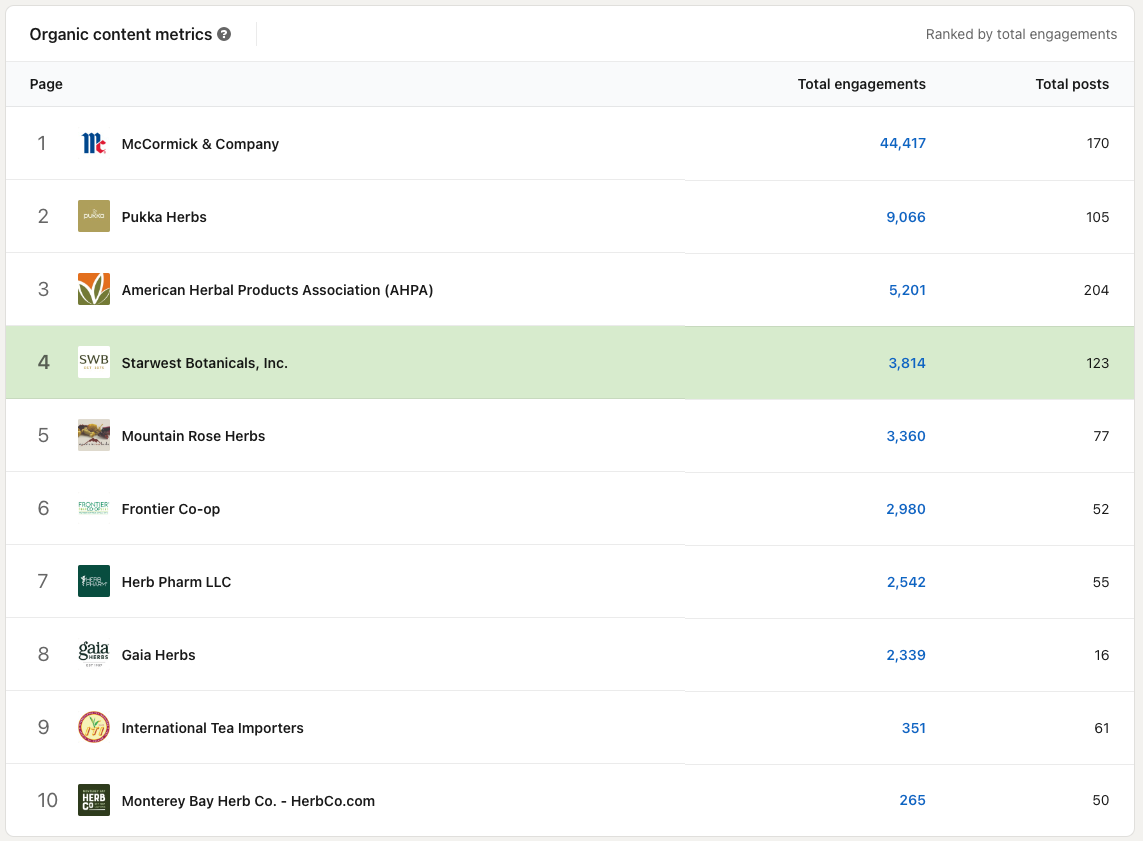Click the Total engagements column header
This screenshot has height=841, width=1143.
point(861,84)
